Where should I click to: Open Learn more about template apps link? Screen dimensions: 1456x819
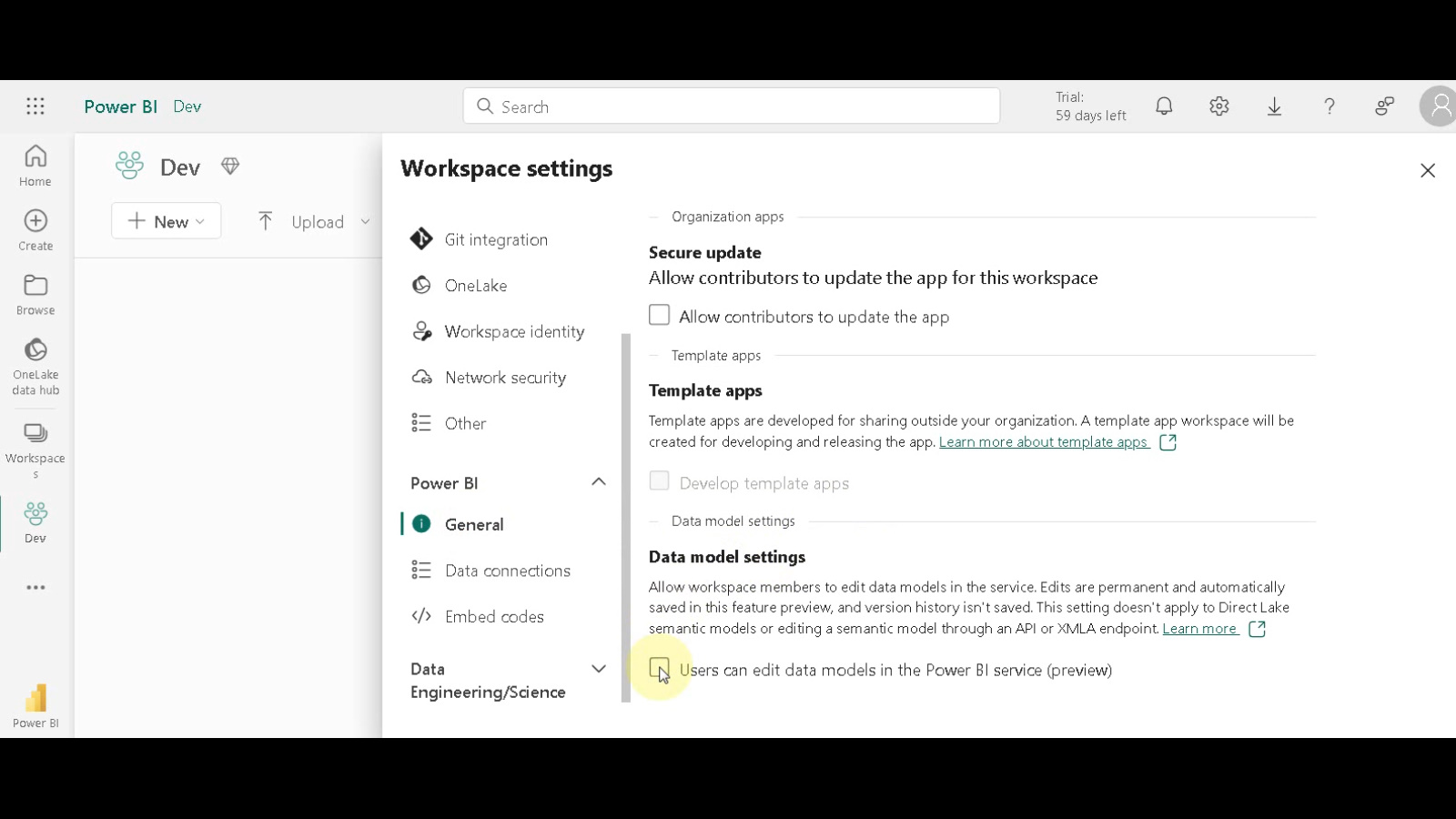[x=1045, y=441]
